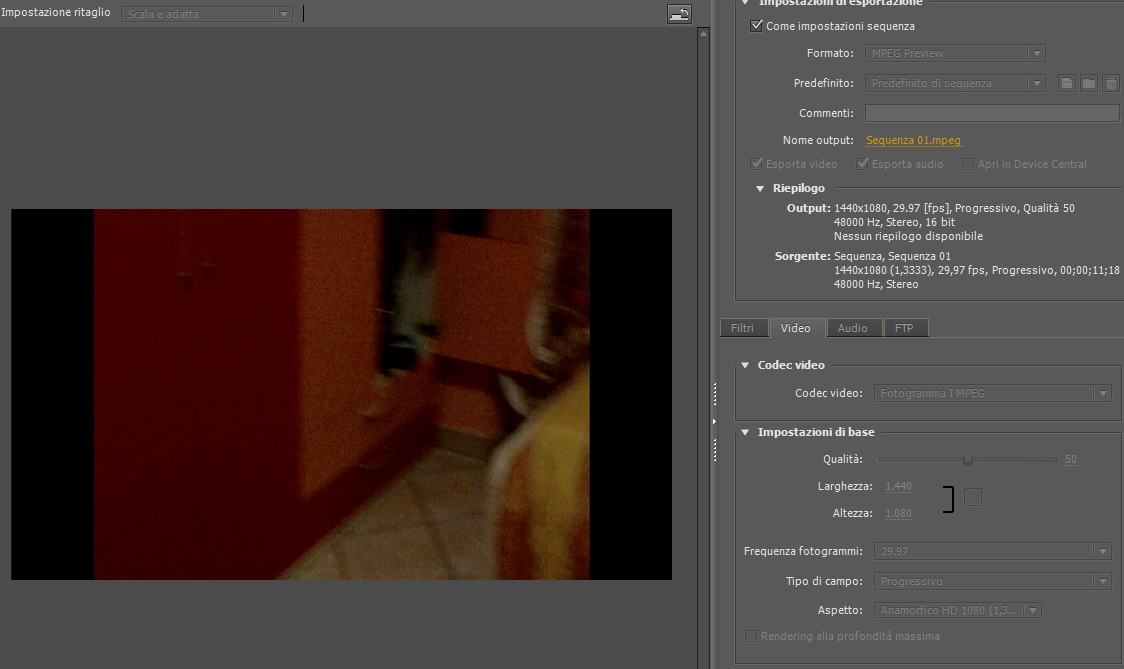The width and height of the screenshot is (1124, 669).
Task: Click the preview video frame image
Action: click(x=341, y=394)
